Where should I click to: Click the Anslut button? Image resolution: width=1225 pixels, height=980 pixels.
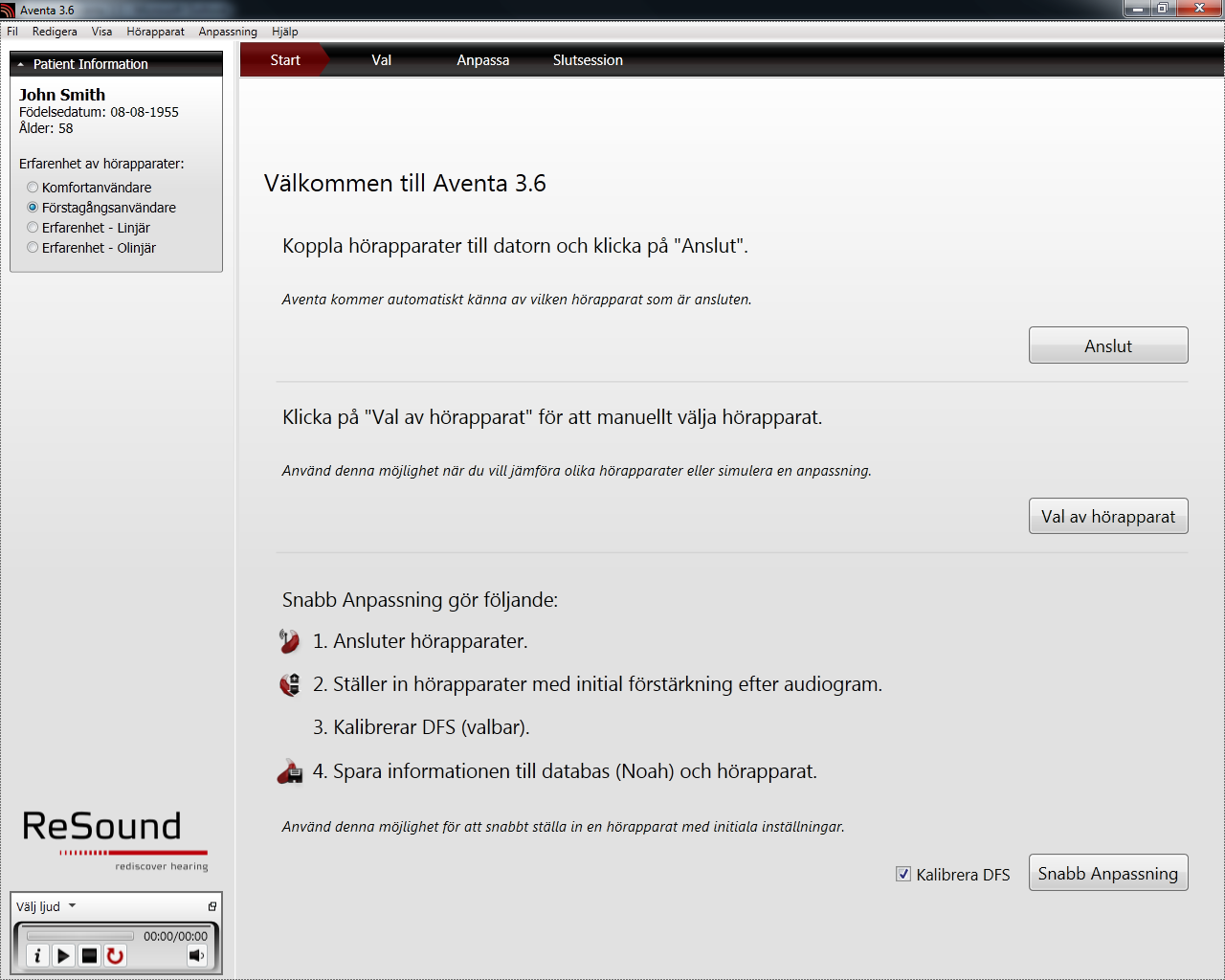coord(1108,345)
